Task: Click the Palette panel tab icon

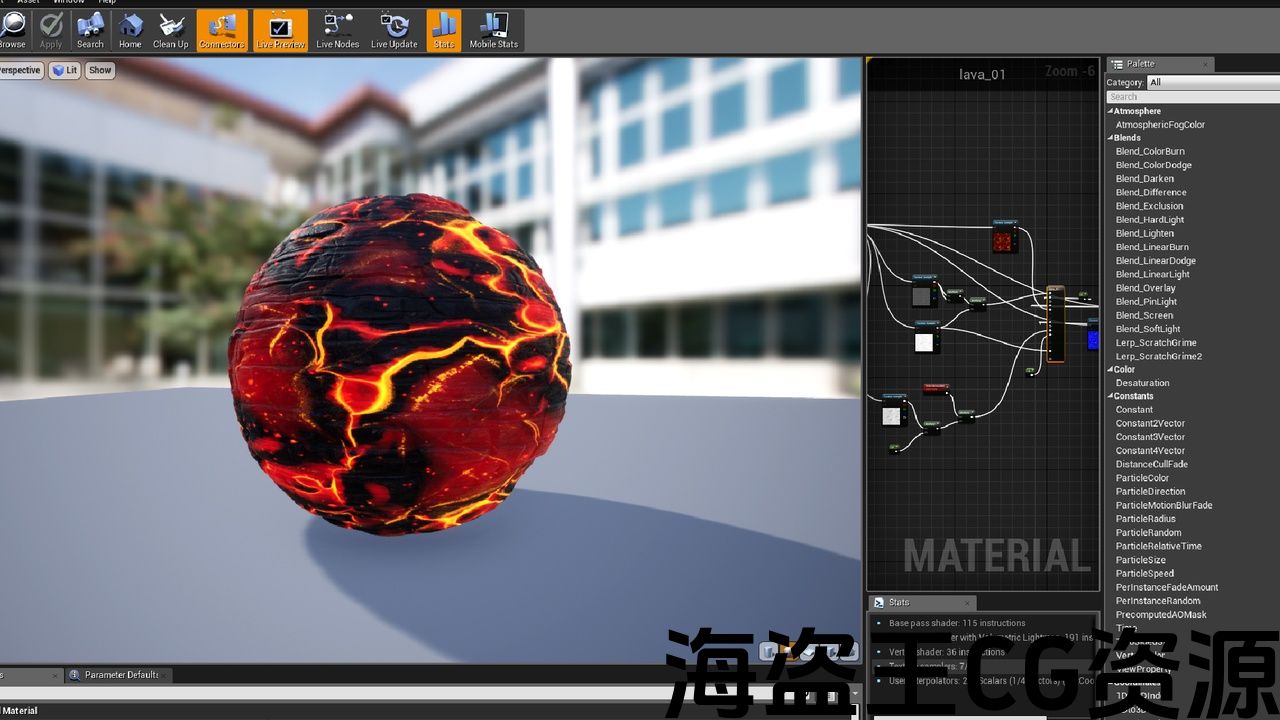Action: pos(1118,64)
